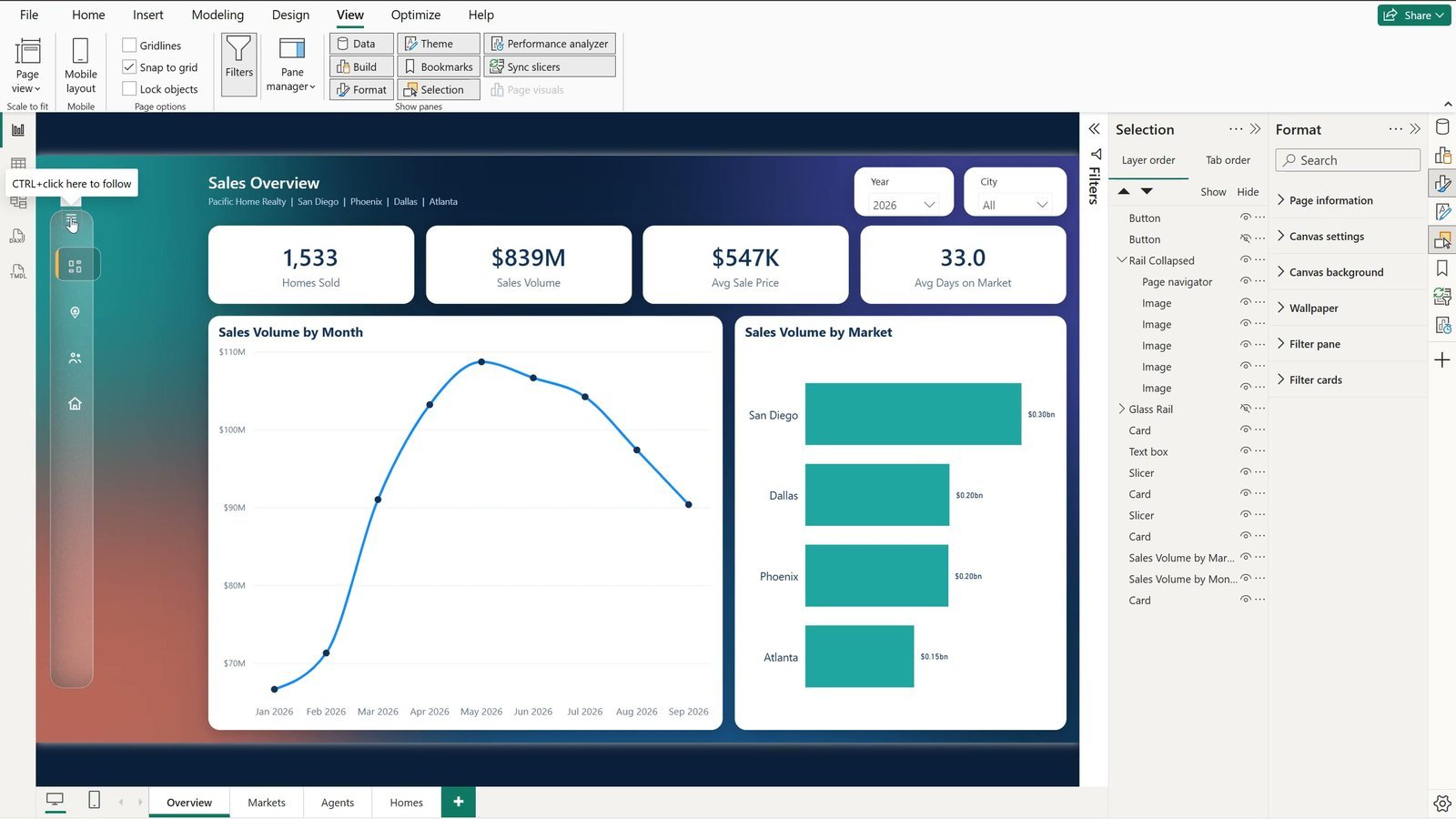Open the Pane manager dropdown

click(291, 66)
